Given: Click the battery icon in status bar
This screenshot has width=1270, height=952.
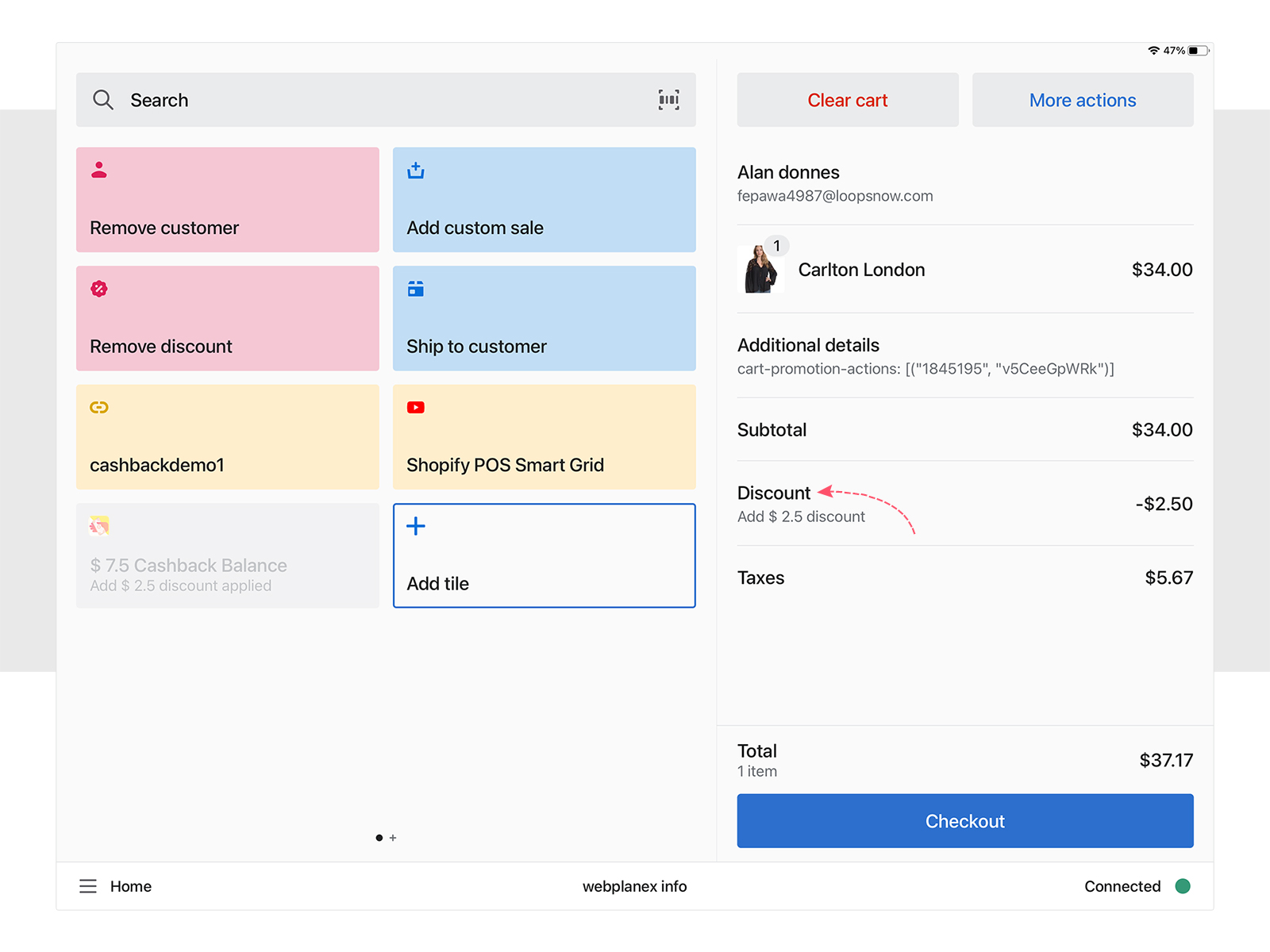Looking at the screenshot, I should (1198, 51).
